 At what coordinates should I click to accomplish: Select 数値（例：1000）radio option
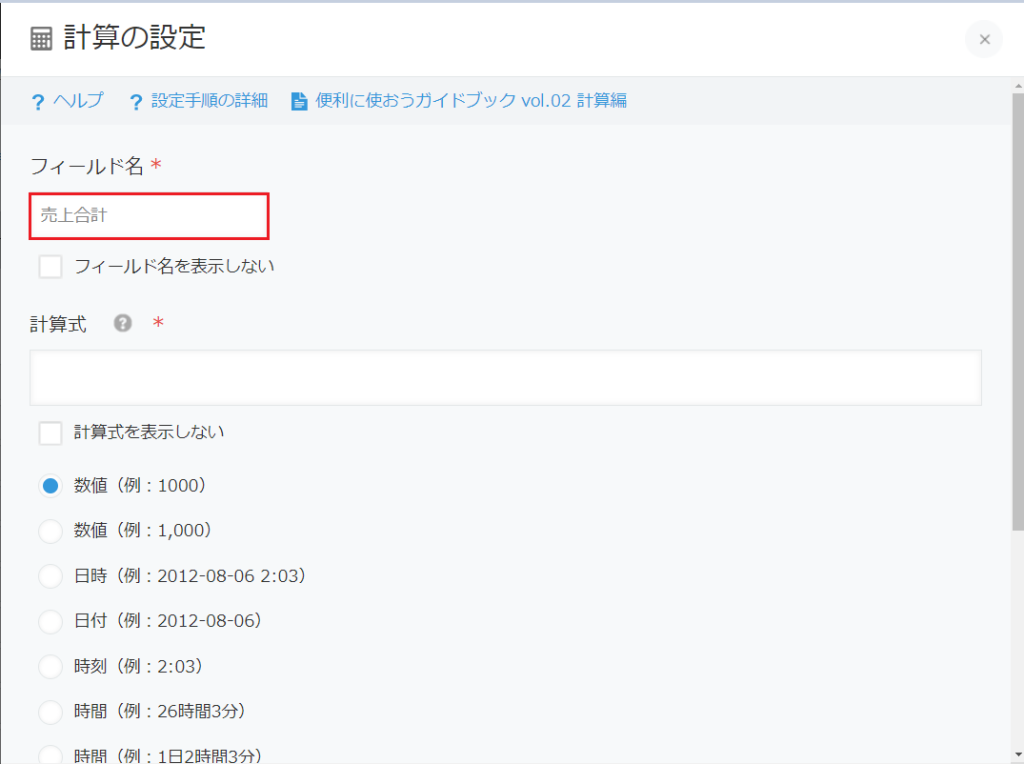[x=50, y=486]
